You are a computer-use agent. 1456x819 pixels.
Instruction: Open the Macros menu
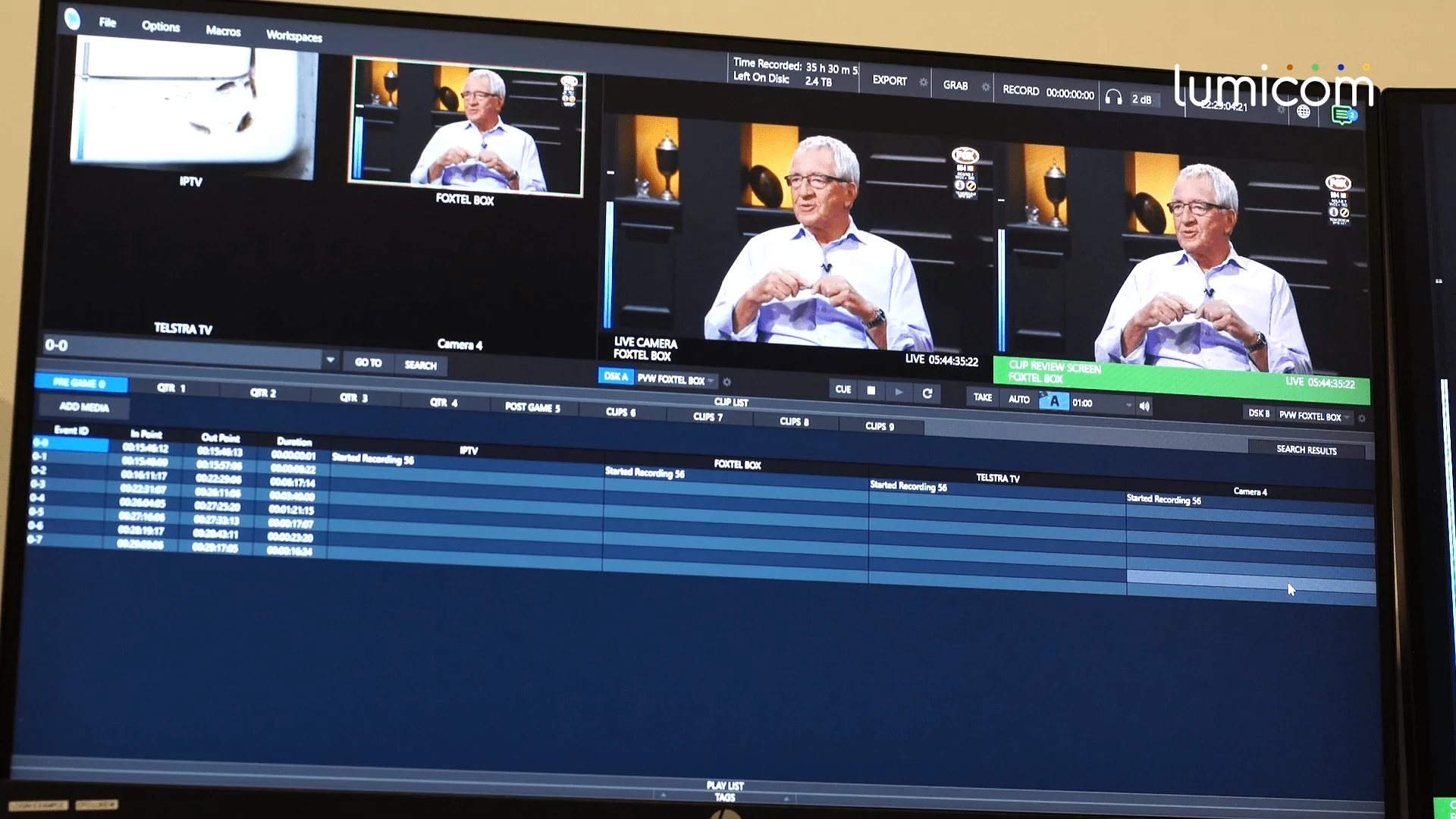223,31
